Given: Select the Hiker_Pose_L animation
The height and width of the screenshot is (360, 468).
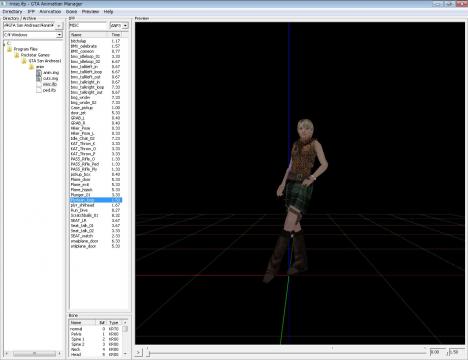Looking at the screenshot, I should 96,133.
